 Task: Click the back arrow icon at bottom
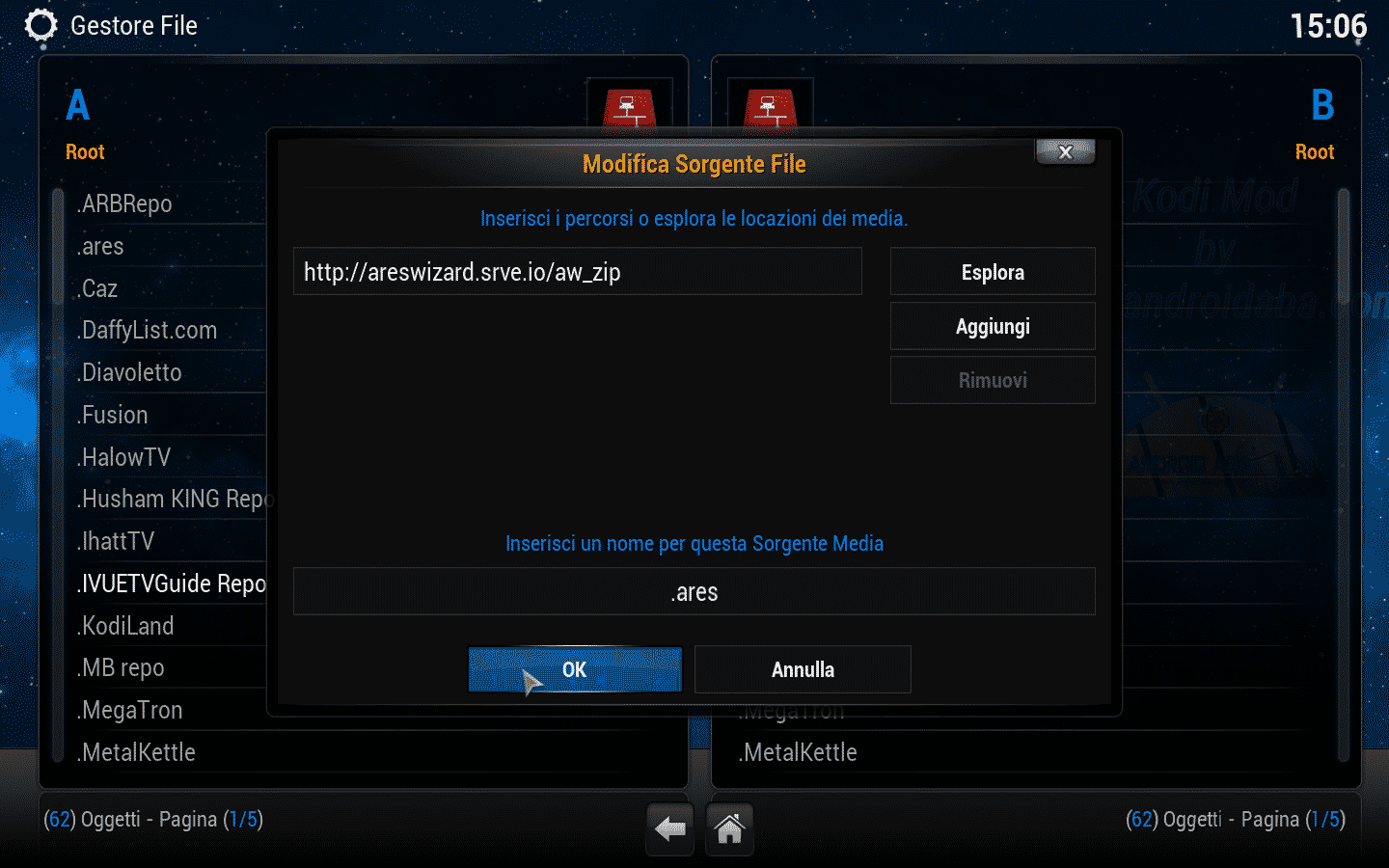(x=669, y=828)
